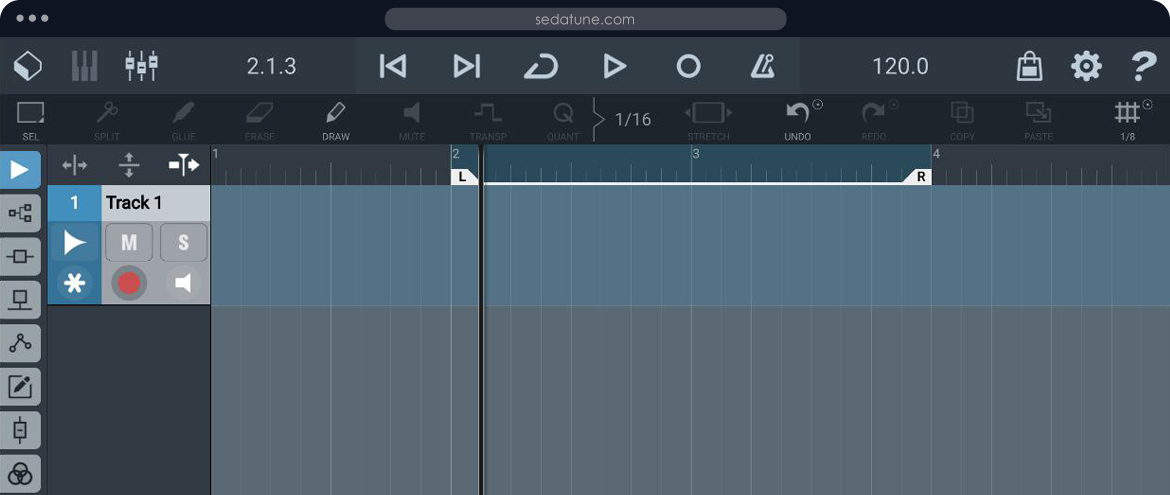Arm Track 1 for recording

click(x=129, y=283)
